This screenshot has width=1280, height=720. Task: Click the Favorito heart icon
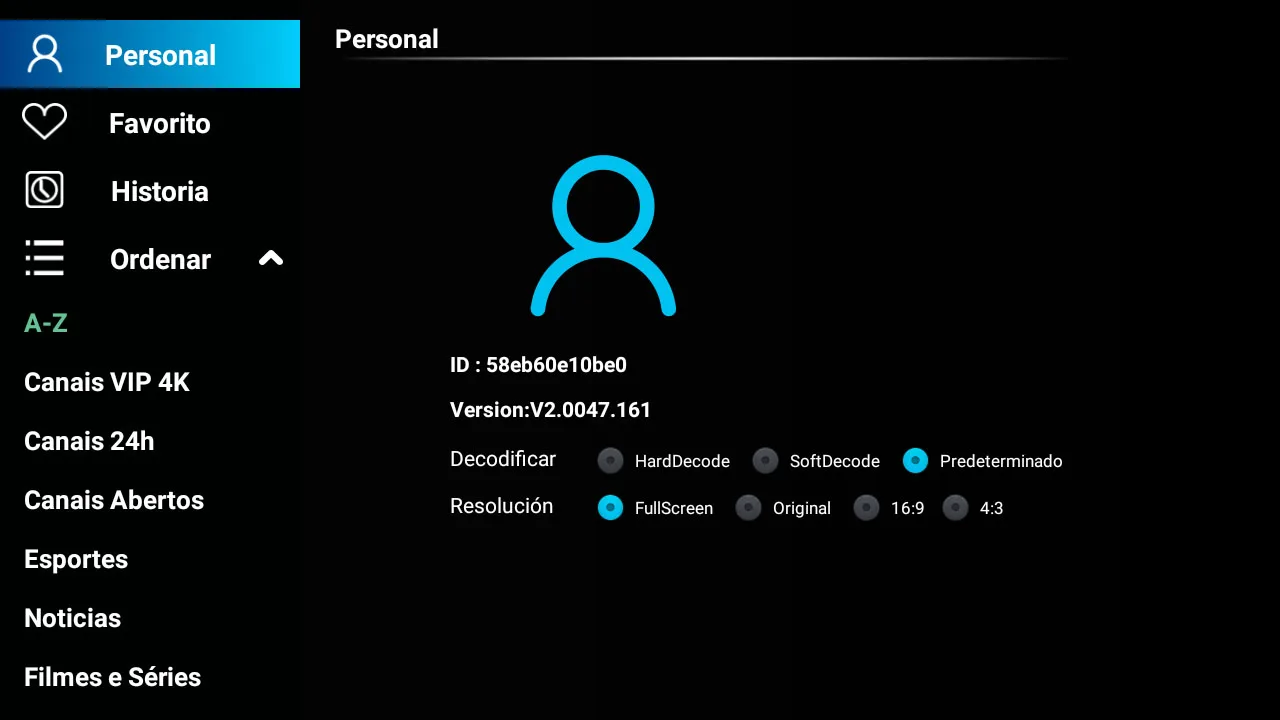[x=44, y=122]
